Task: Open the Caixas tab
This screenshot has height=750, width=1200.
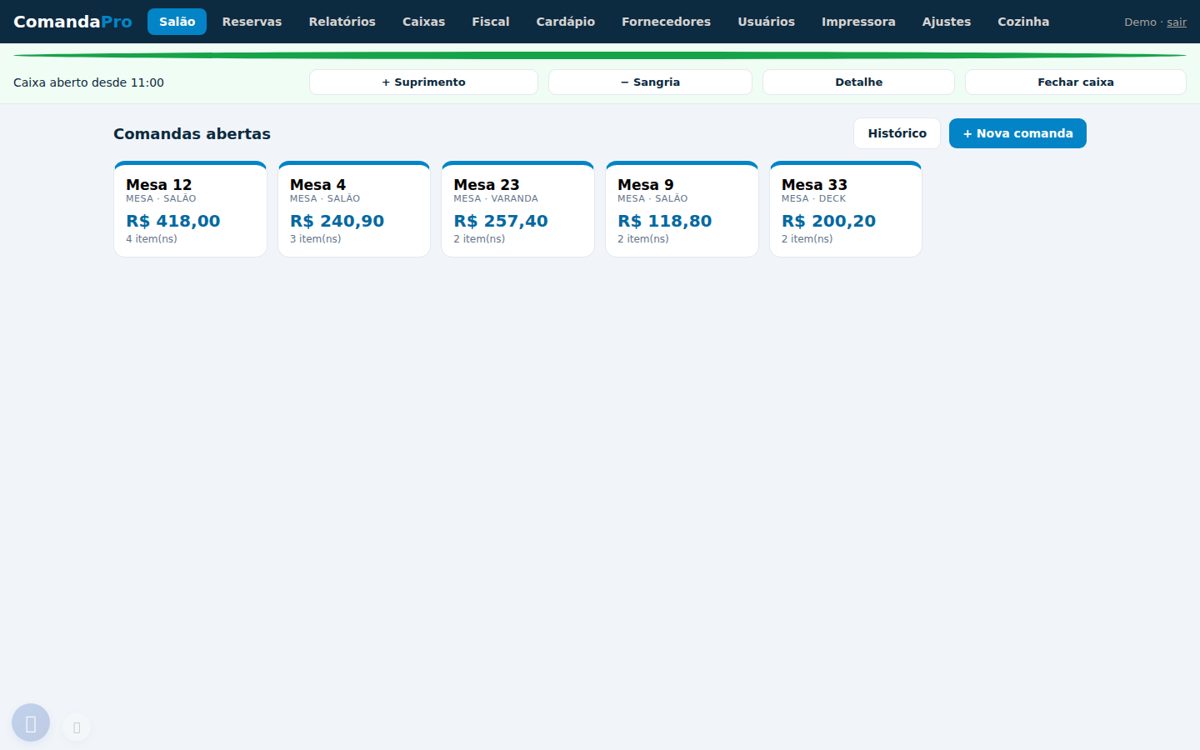Action: pyautogui.click(x=424, y=22)
